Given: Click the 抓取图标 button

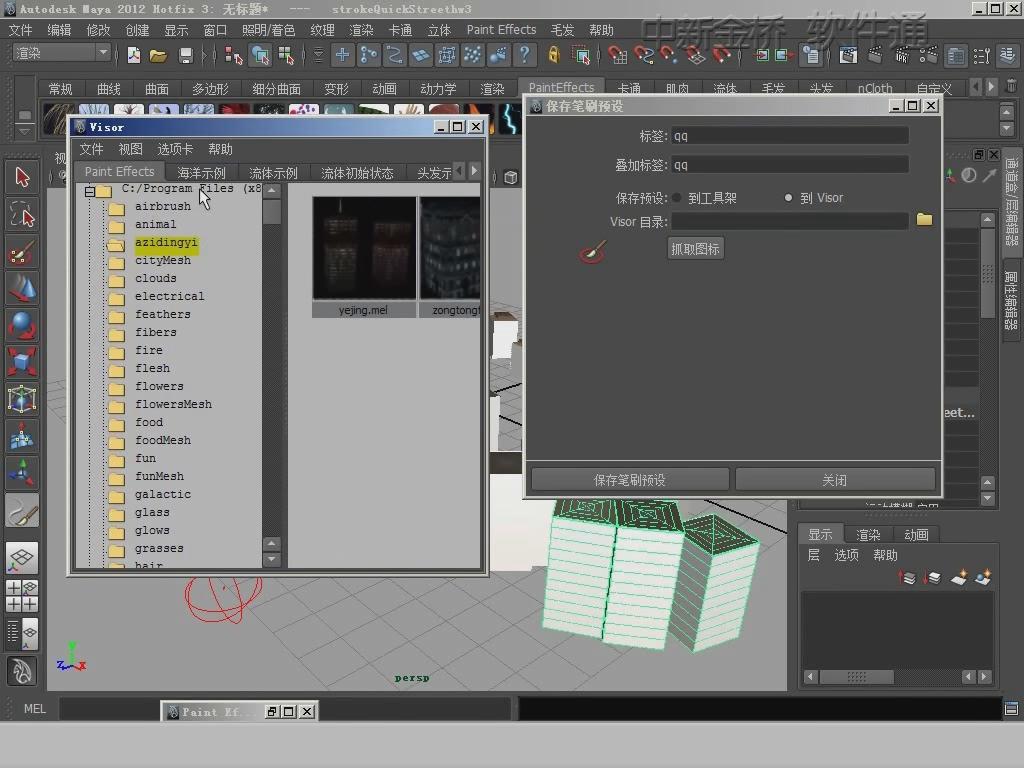Looking at the screenshot, I should click(695, 249).
